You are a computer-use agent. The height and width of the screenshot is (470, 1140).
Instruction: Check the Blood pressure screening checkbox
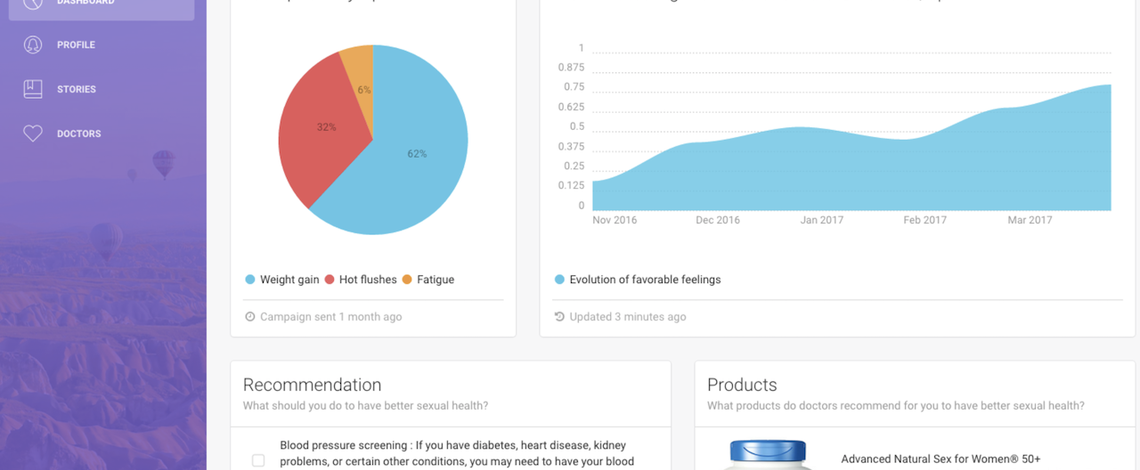point(258,460)
